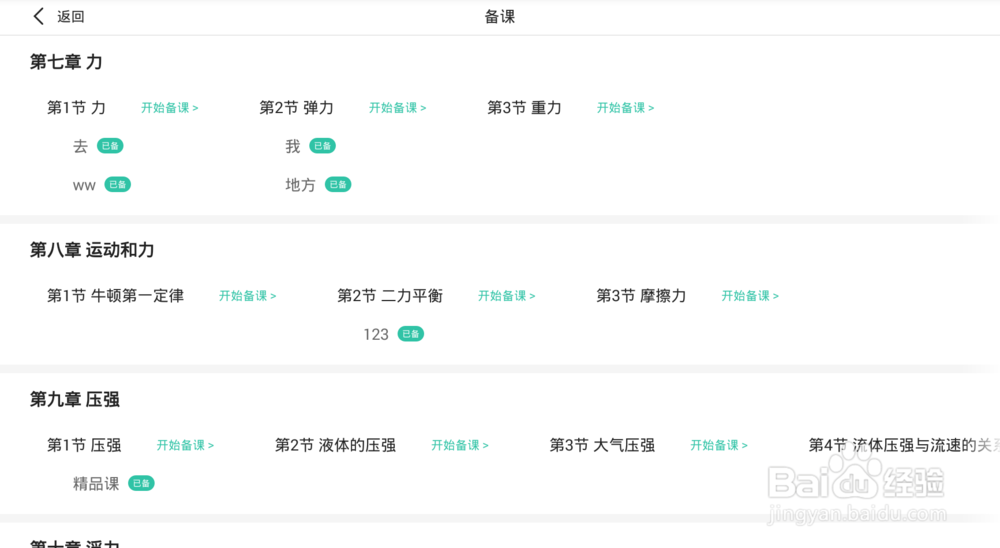Tap the 已备 badge beside 地方
The height and width of the screenshot is (548, 1000).
pyautogui.click(x=338, y=185)
